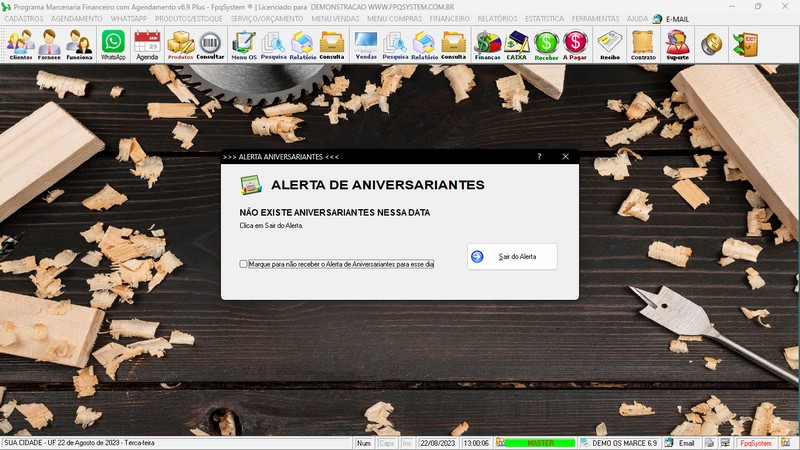Launch the WhatsApp toolbar icon

tap(113, 44)
